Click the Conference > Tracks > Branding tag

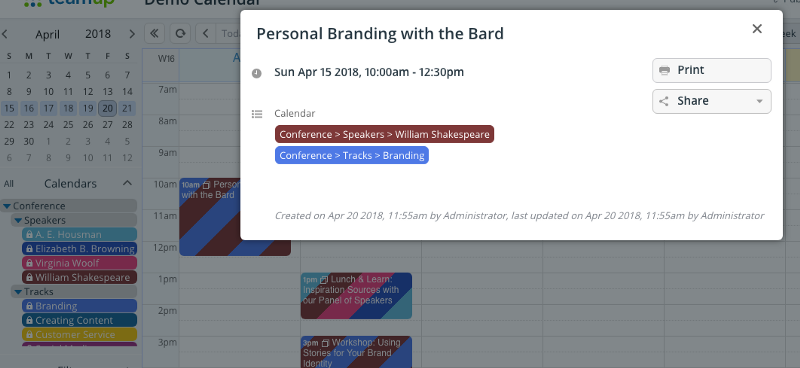[352, 155]
